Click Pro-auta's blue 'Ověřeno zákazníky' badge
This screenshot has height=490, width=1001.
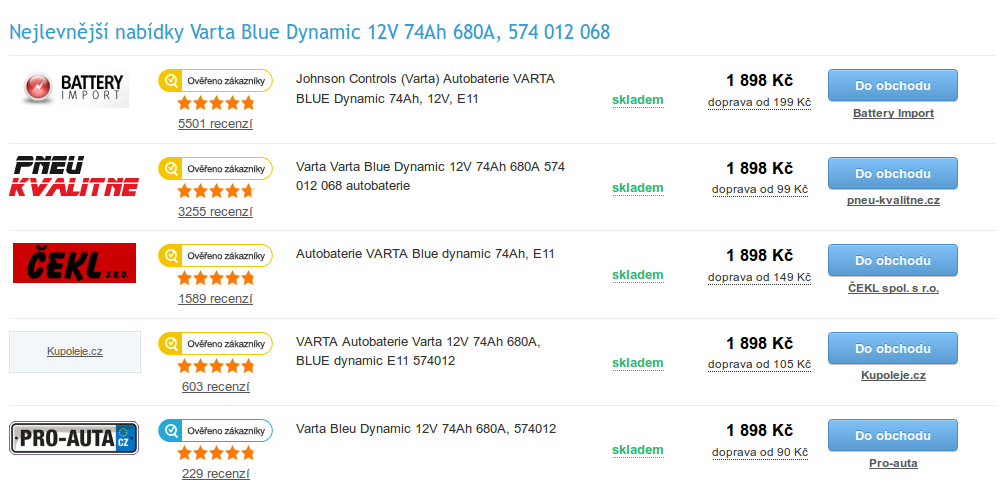[215, 431]
